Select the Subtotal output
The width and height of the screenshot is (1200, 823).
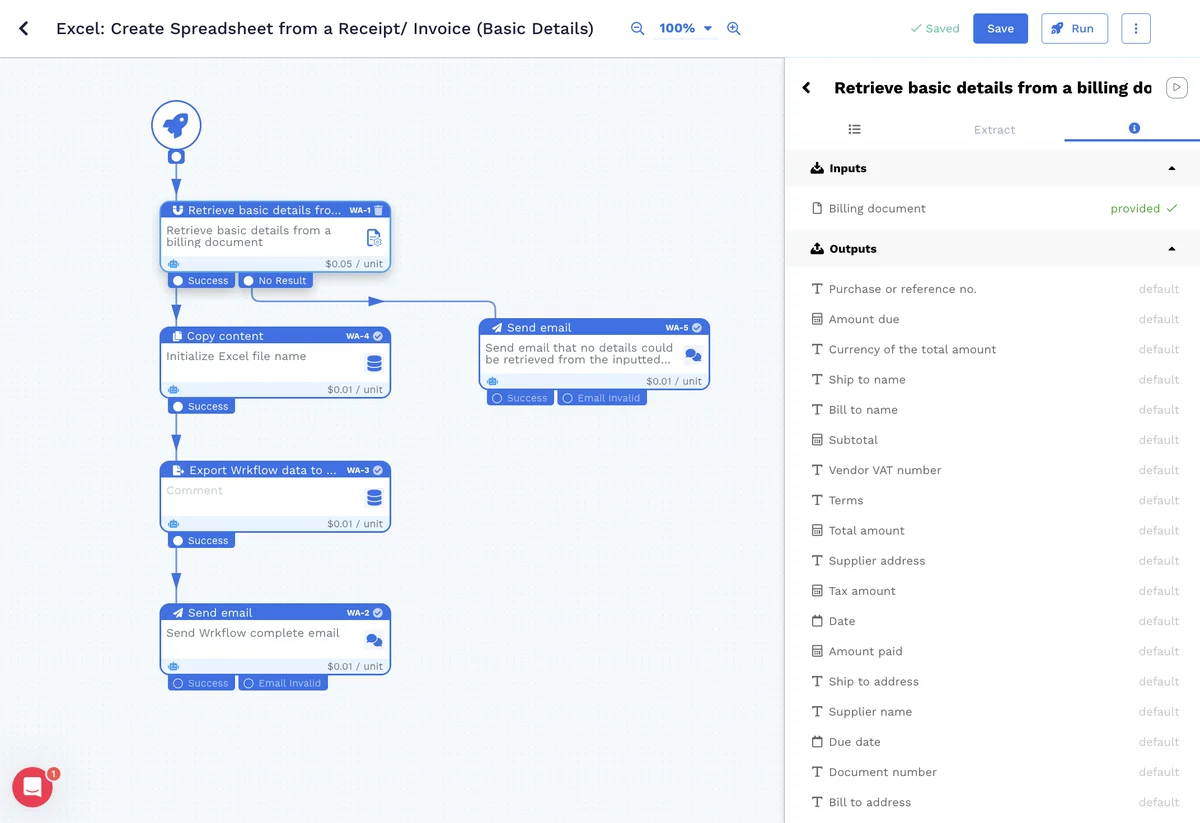(993, 440)
